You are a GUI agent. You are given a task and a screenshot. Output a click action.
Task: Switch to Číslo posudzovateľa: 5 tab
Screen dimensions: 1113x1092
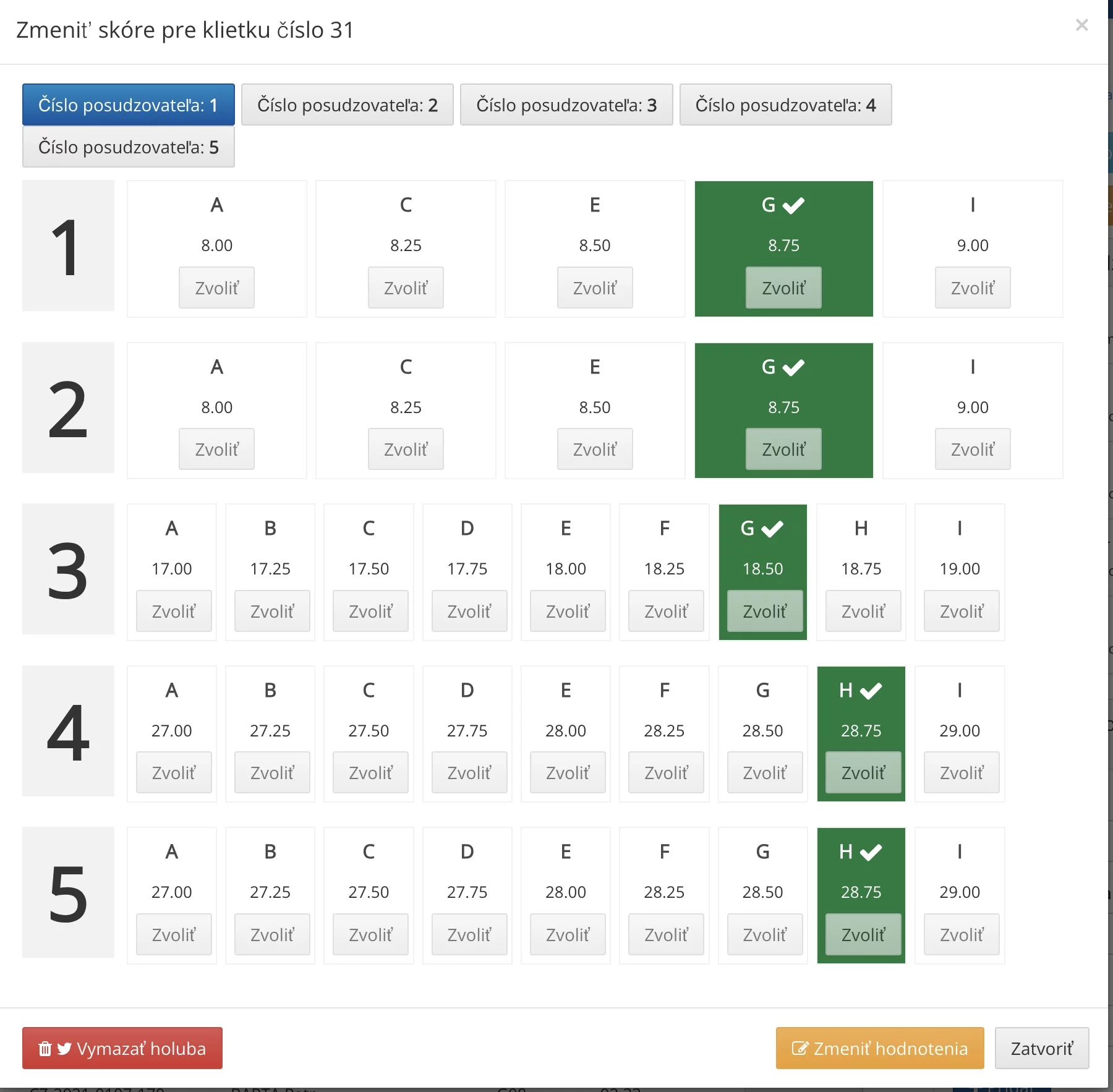point(129,147)
